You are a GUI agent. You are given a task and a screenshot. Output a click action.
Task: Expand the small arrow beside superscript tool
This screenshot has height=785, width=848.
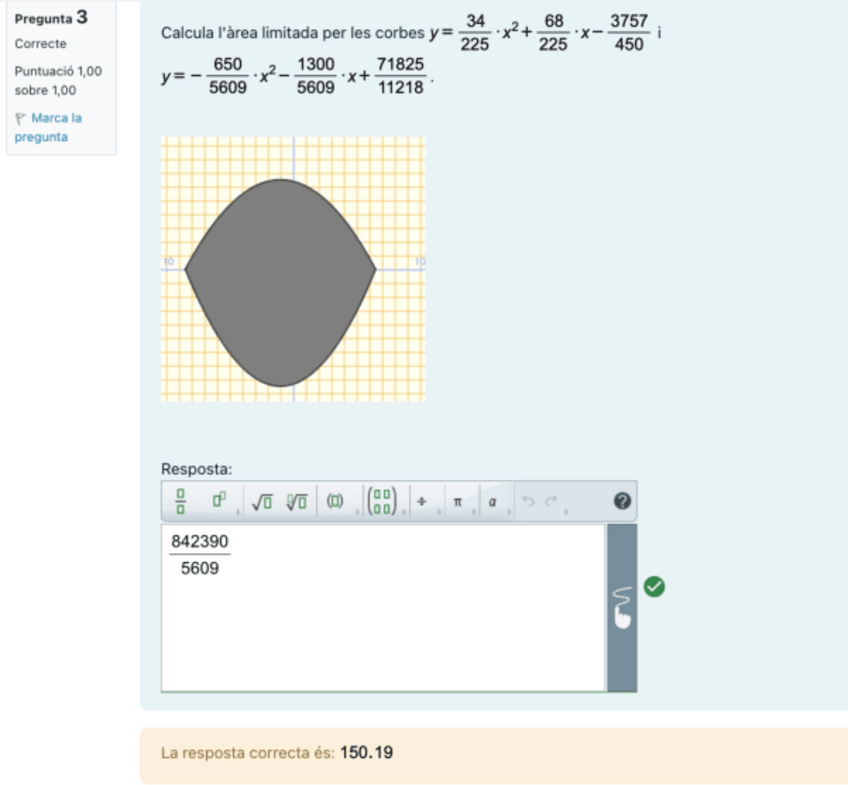pos(238,512)
